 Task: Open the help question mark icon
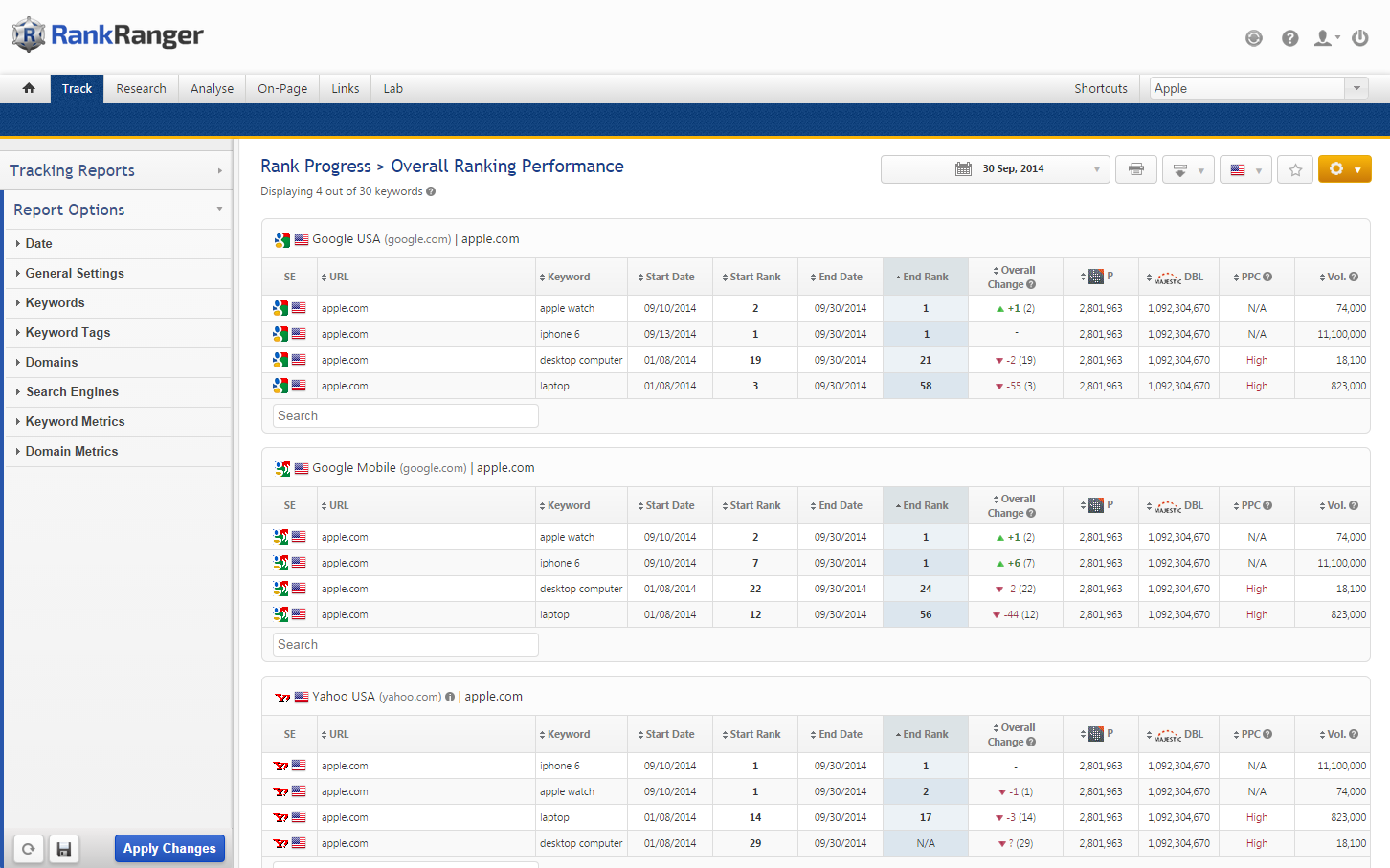pos(1289,38)
